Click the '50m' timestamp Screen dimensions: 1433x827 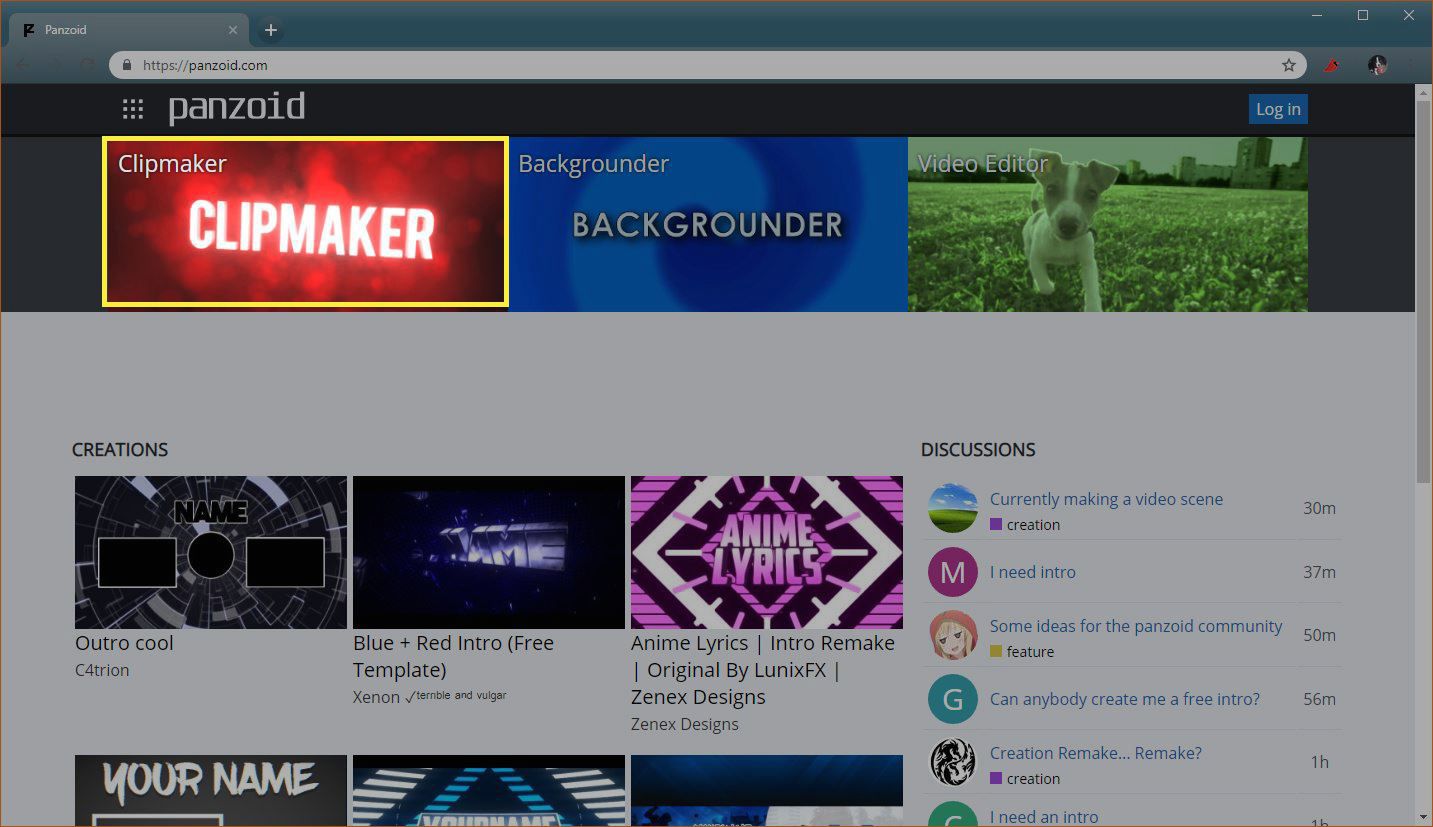pos(1320,635)
